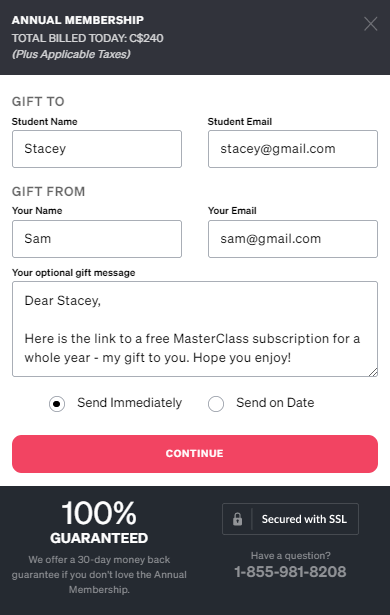Click the Continue button

[195, 453]
